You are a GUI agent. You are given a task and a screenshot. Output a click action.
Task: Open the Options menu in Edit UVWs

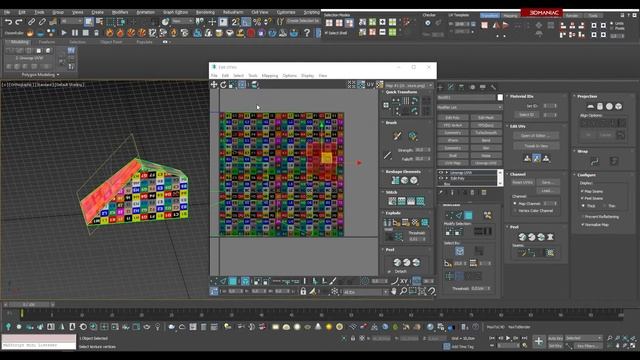290,76
